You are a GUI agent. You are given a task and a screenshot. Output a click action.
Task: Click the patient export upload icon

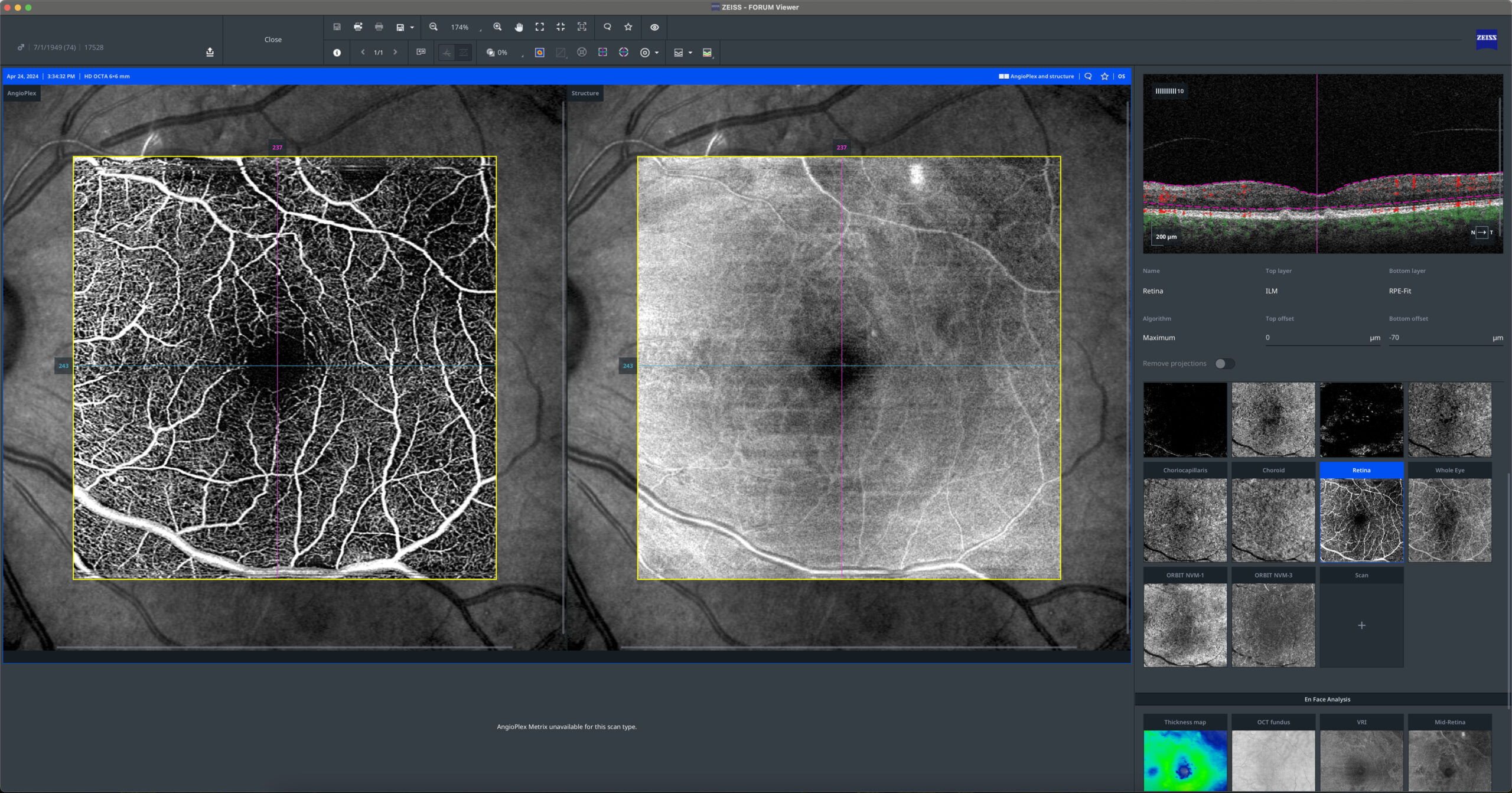tap(210, 52)
